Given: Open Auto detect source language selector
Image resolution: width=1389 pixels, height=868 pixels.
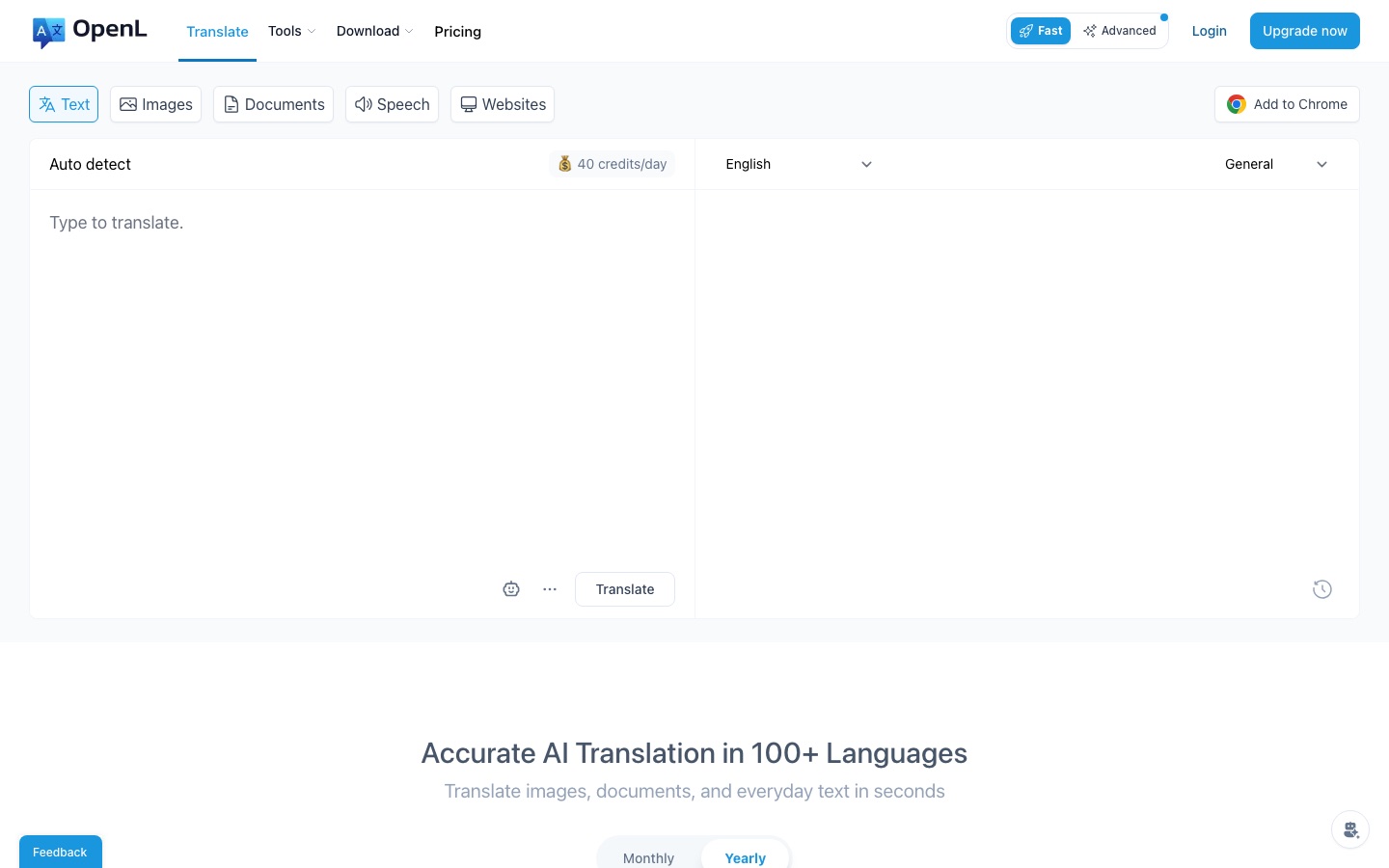Looking at the screenshot, I should coord(91,164).
